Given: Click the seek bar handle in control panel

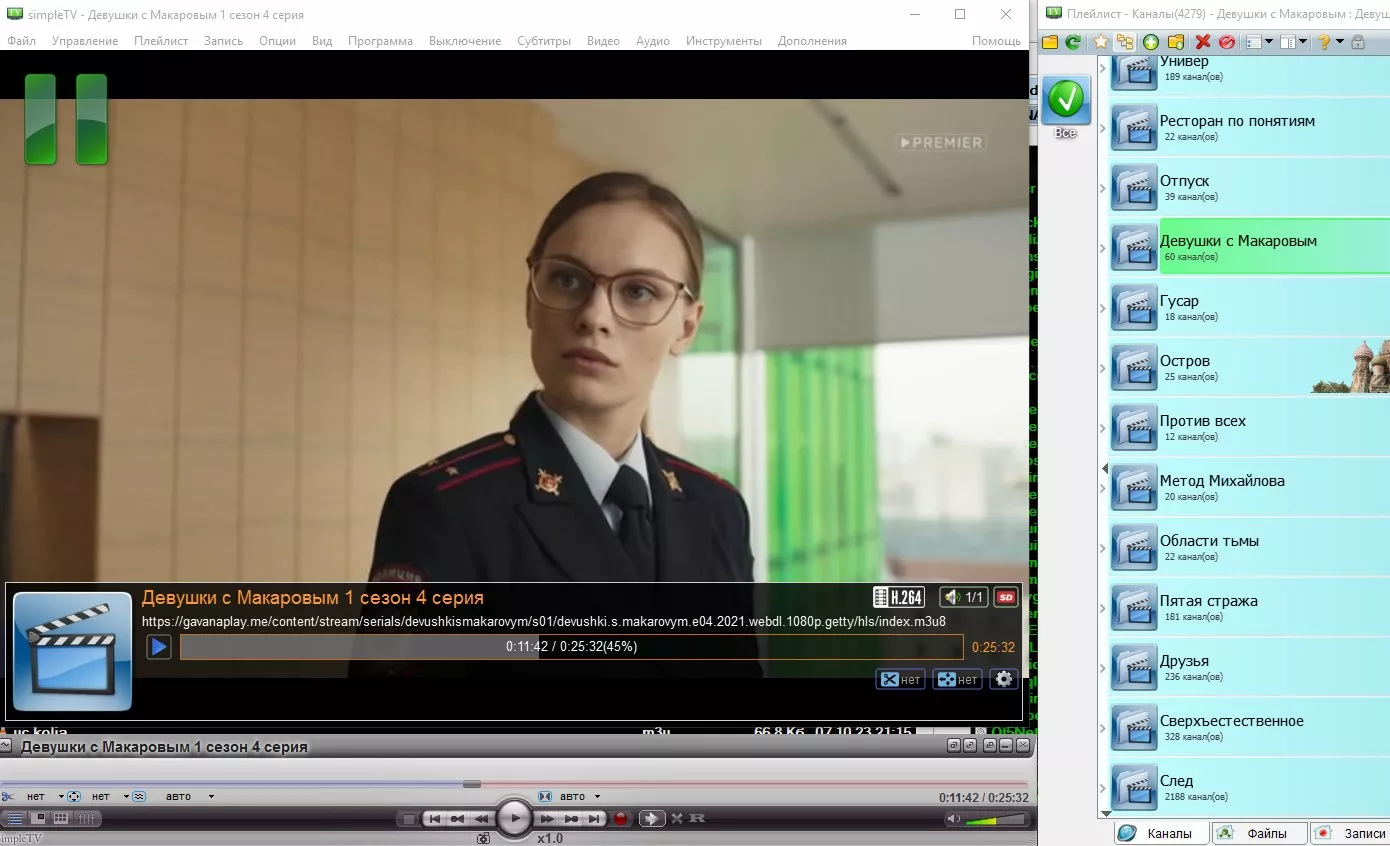Looking at the screenshot, I should (472, 784).
